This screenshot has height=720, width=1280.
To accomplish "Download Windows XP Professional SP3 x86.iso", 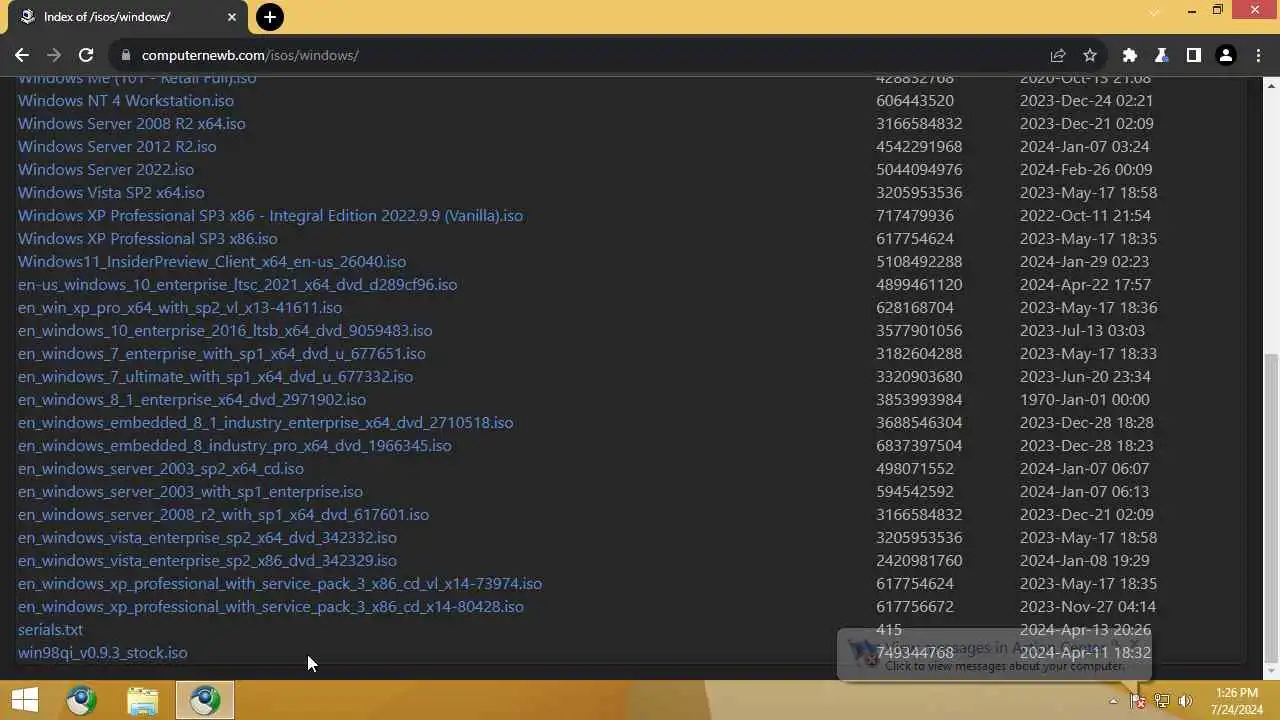I will (x=148, y=238).
